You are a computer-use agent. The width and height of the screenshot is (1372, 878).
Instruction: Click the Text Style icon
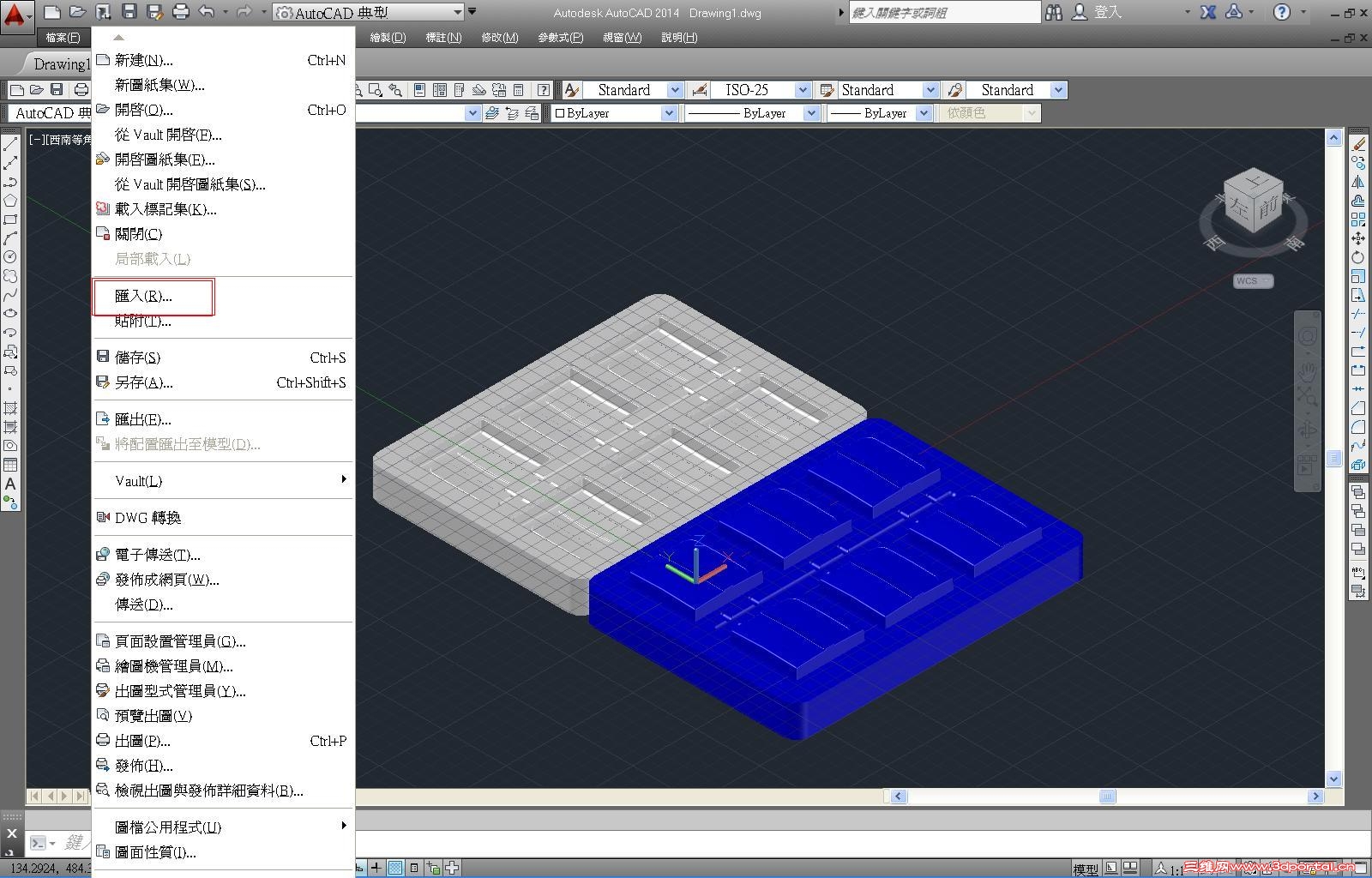click(573, 90)
